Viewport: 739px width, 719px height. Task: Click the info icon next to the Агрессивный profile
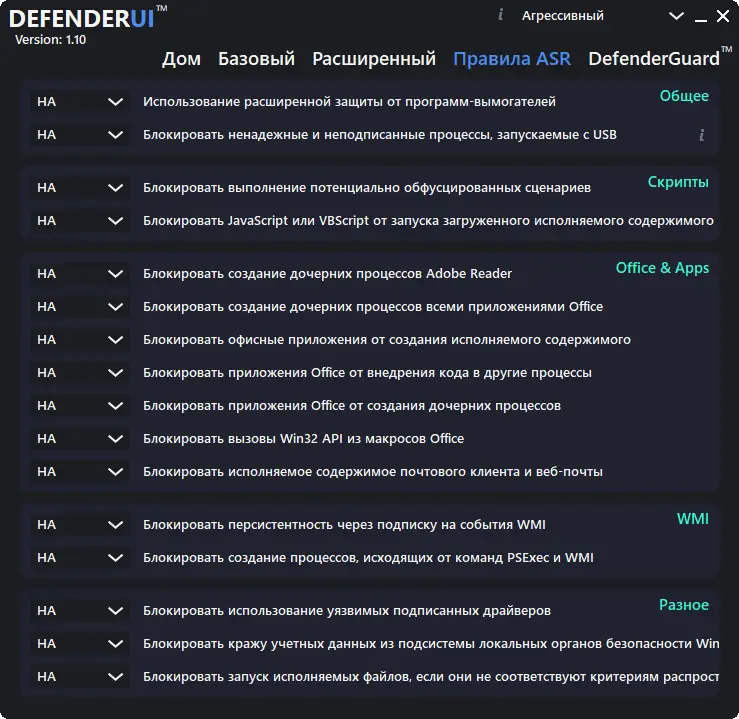coord(501,15)
